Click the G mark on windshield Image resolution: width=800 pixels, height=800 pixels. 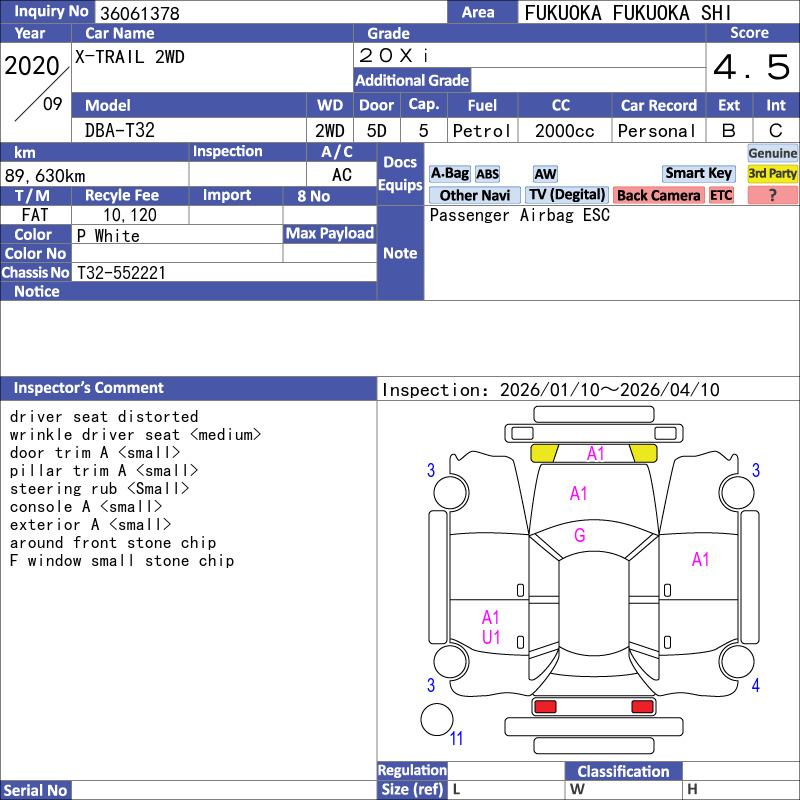pos(579,536)
